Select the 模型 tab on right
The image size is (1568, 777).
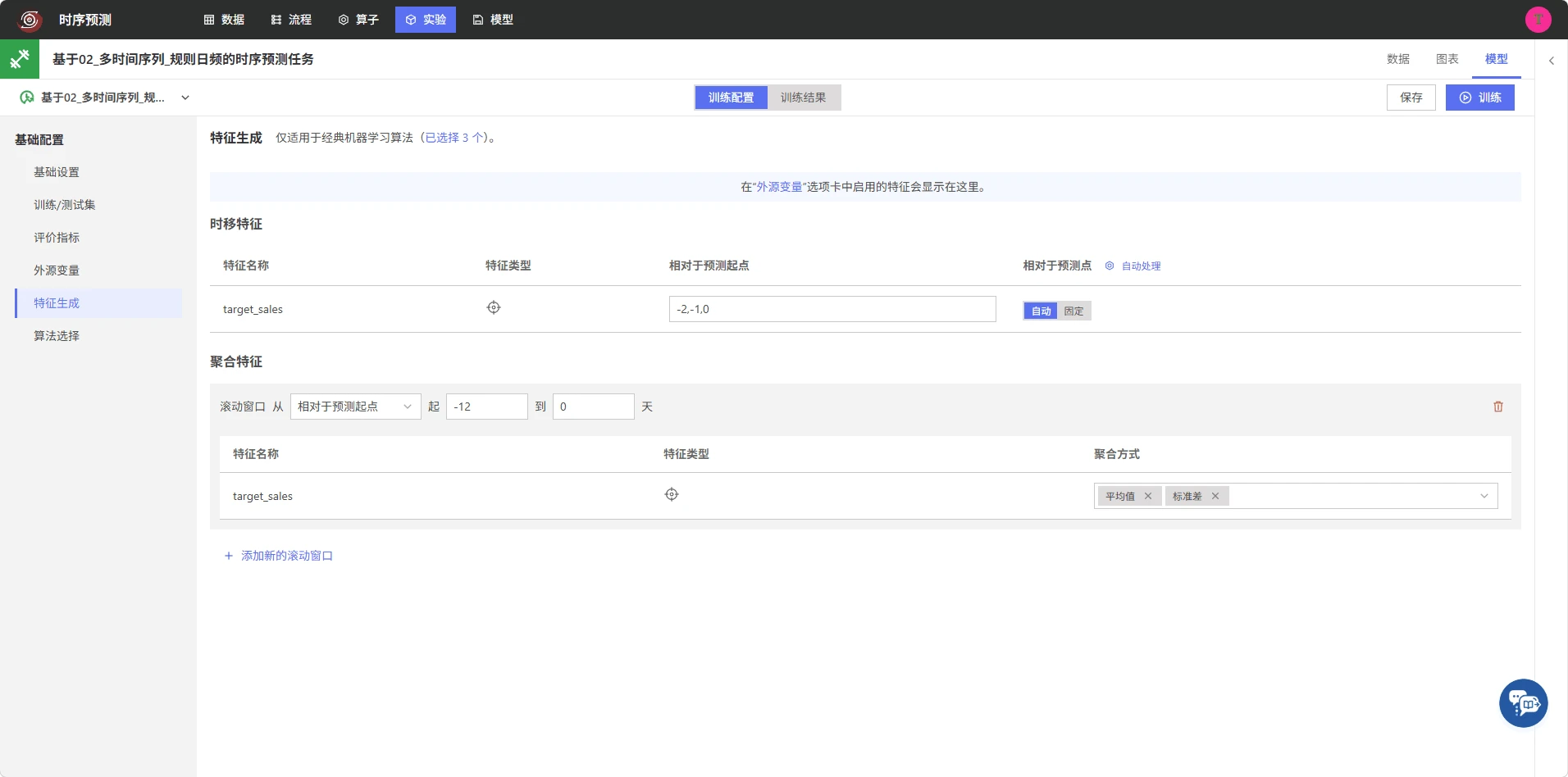point(1497,59)
